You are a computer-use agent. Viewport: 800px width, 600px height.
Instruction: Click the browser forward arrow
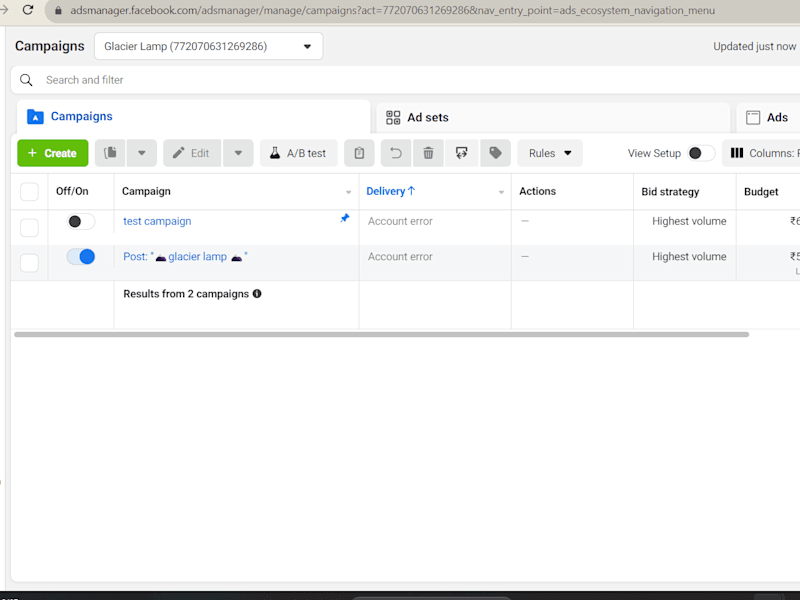[x=4, y=10]
